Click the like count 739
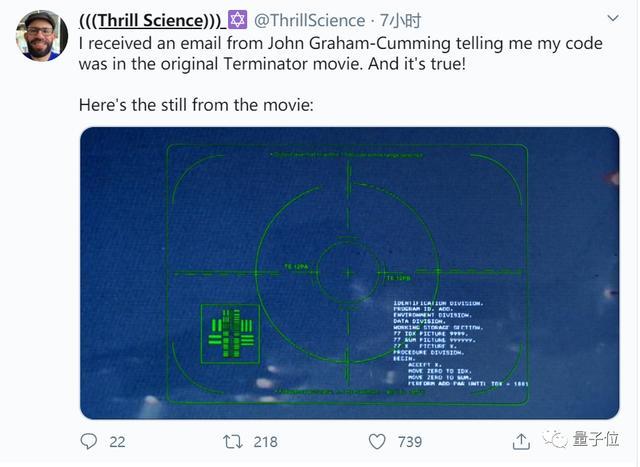 (x=410, y=441)
